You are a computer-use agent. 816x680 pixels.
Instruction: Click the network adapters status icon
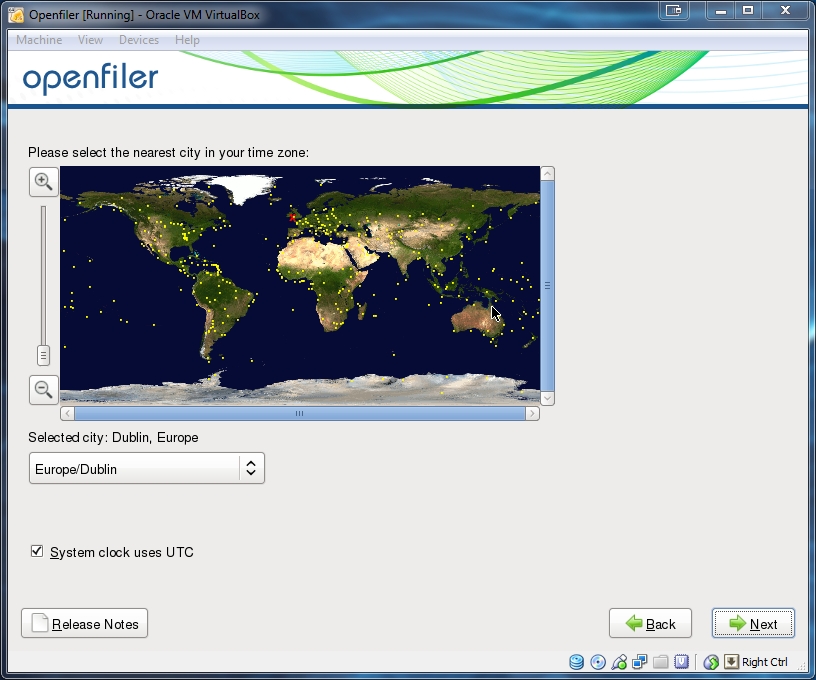pos(640,662)
